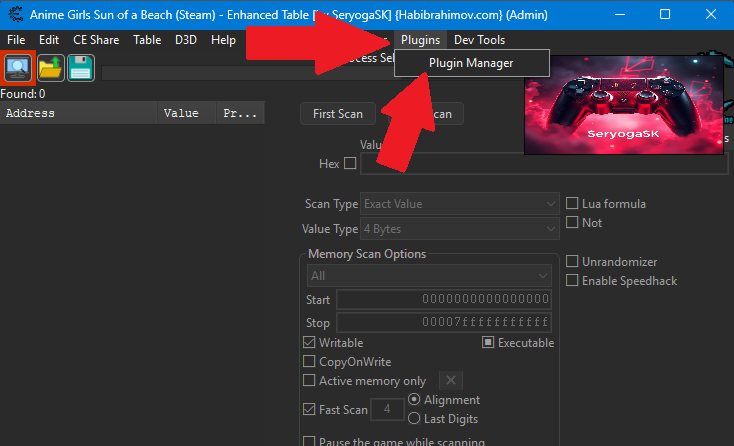734x446 pixels.
Task: Toggle the Not checkbox
Action: tap(572, 222)
